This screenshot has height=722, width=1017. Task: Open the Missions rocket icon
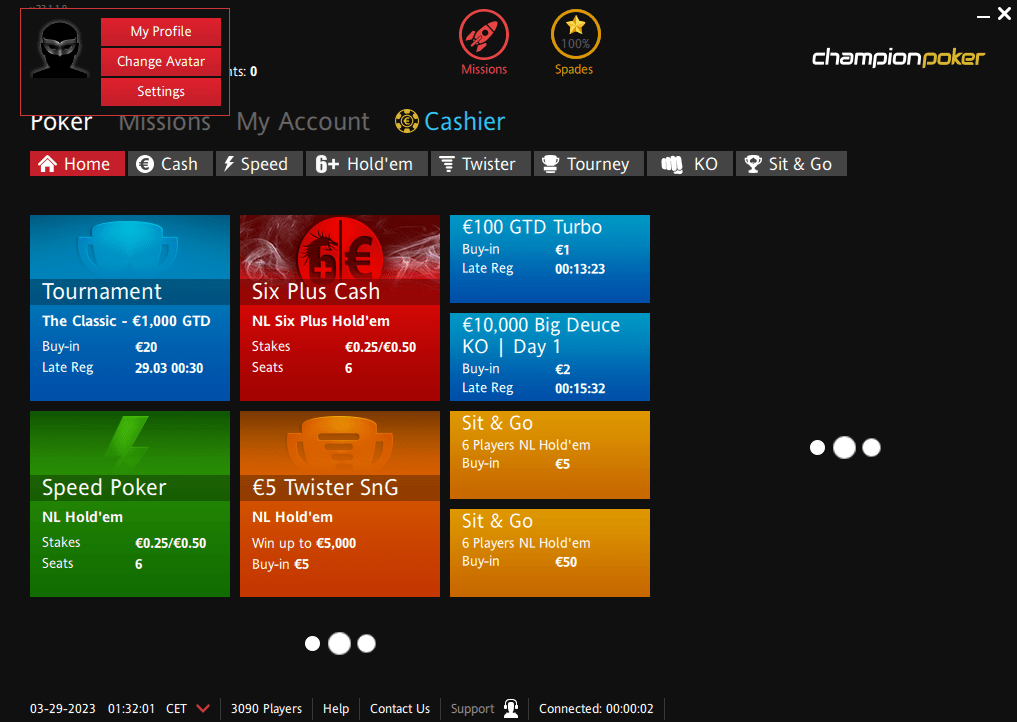484,35
